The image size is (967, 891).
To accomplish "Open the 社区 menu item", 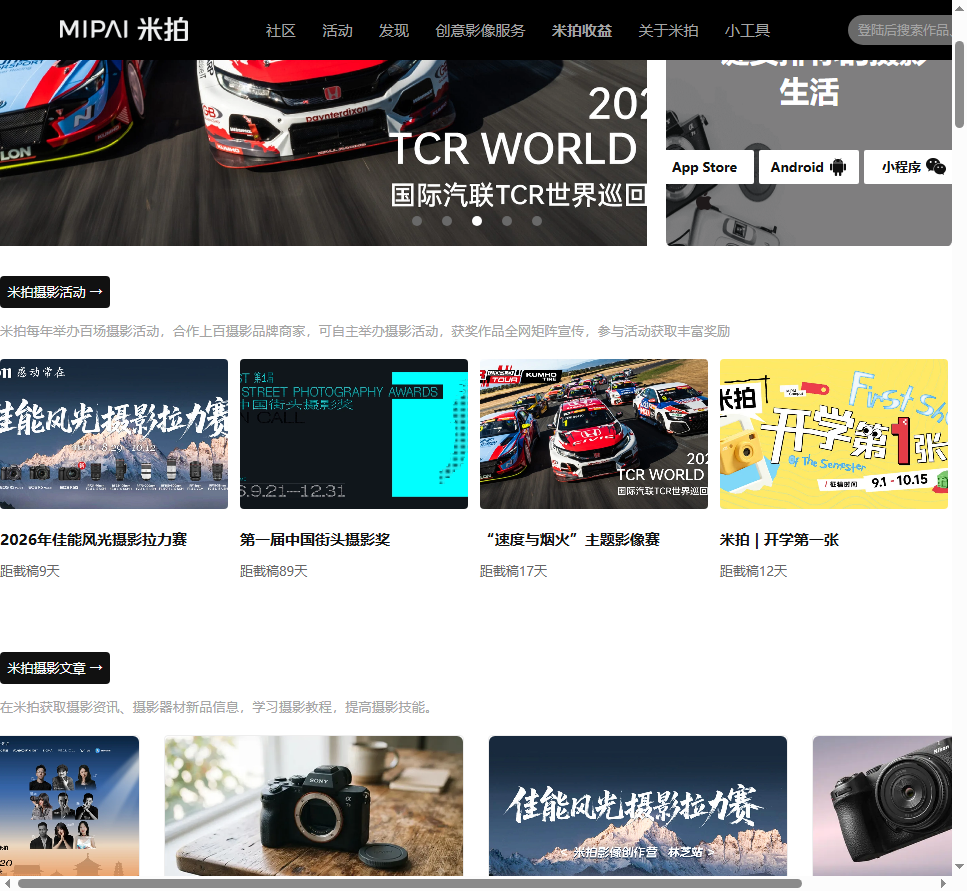I will coord(281,30).
